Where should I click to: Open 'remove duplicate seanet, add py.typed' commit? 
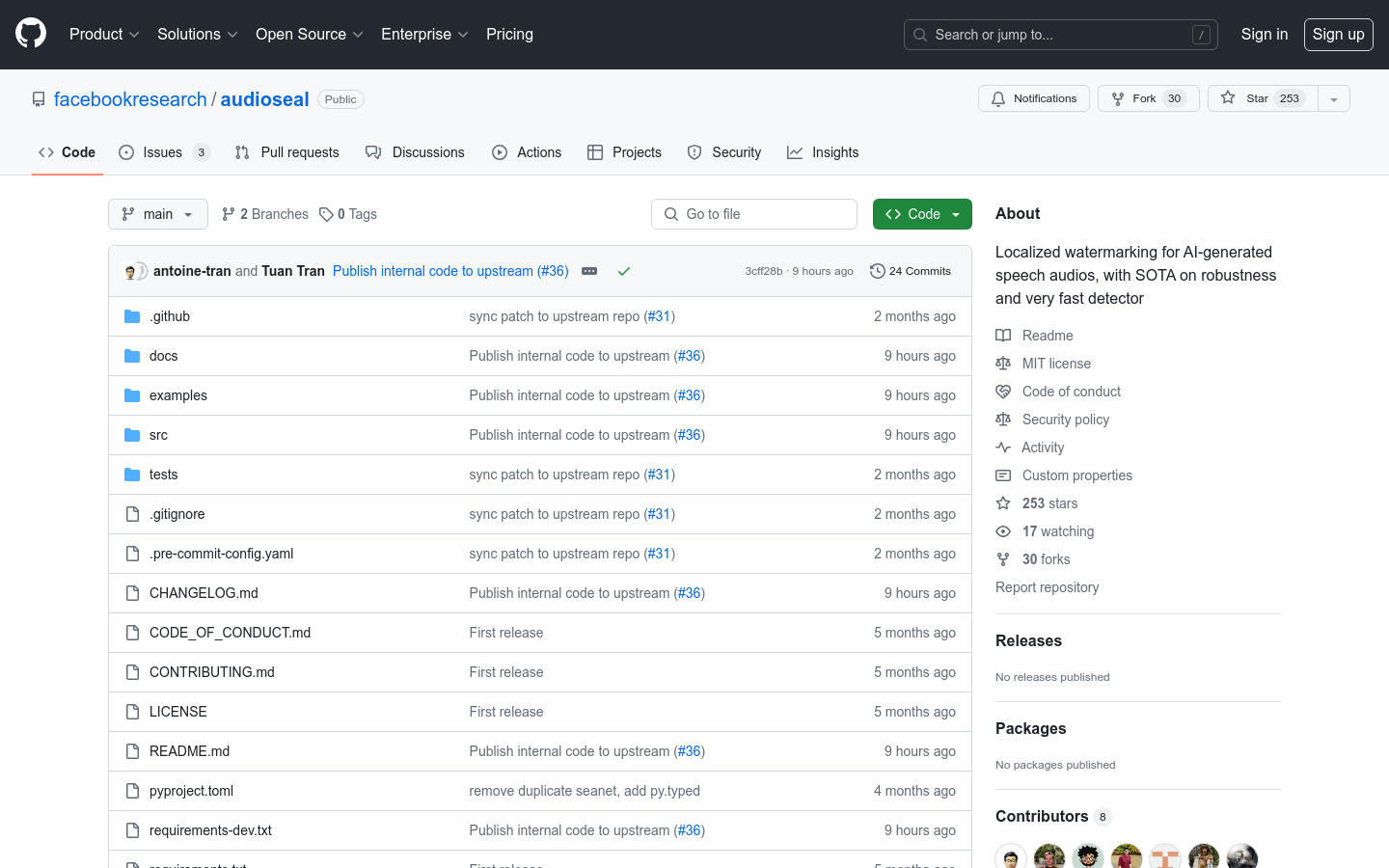(x=585, y=791)
